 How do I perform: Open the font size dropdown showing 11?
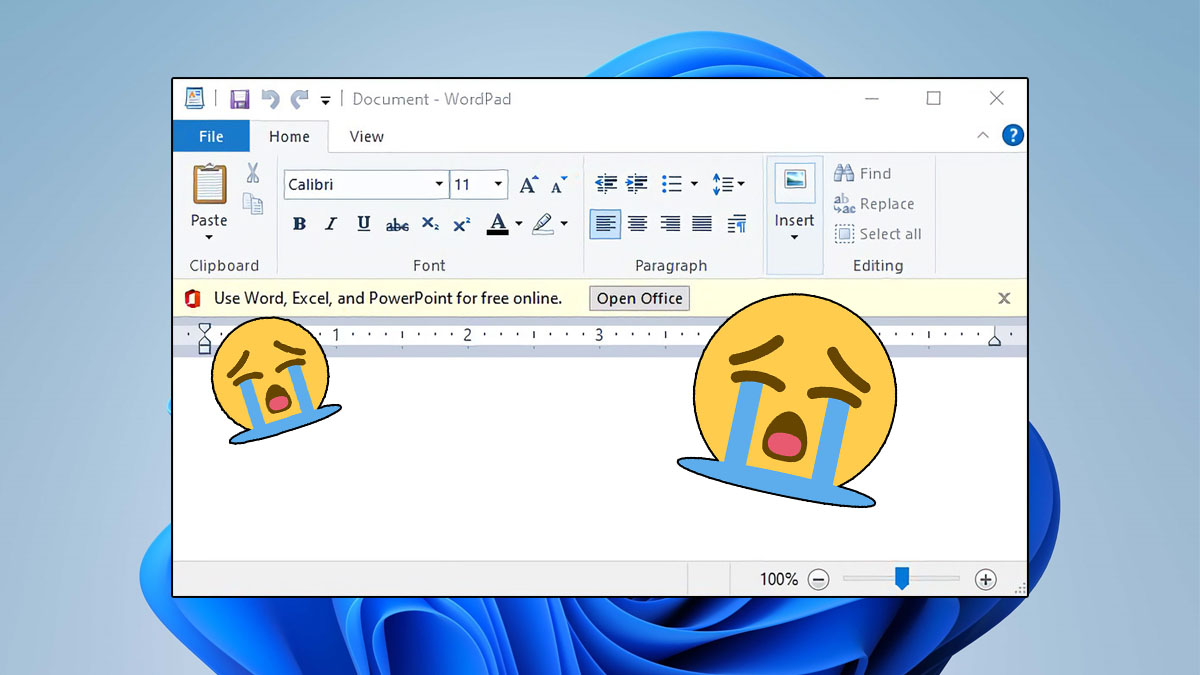[497, 184]
